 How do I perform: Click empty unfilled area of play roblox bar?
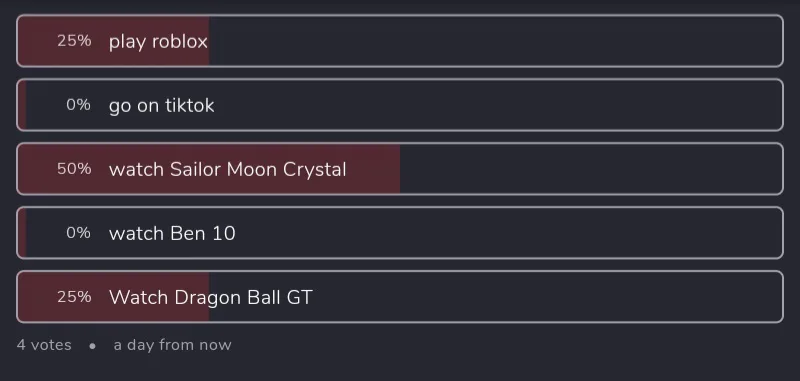tap(495, 41)
